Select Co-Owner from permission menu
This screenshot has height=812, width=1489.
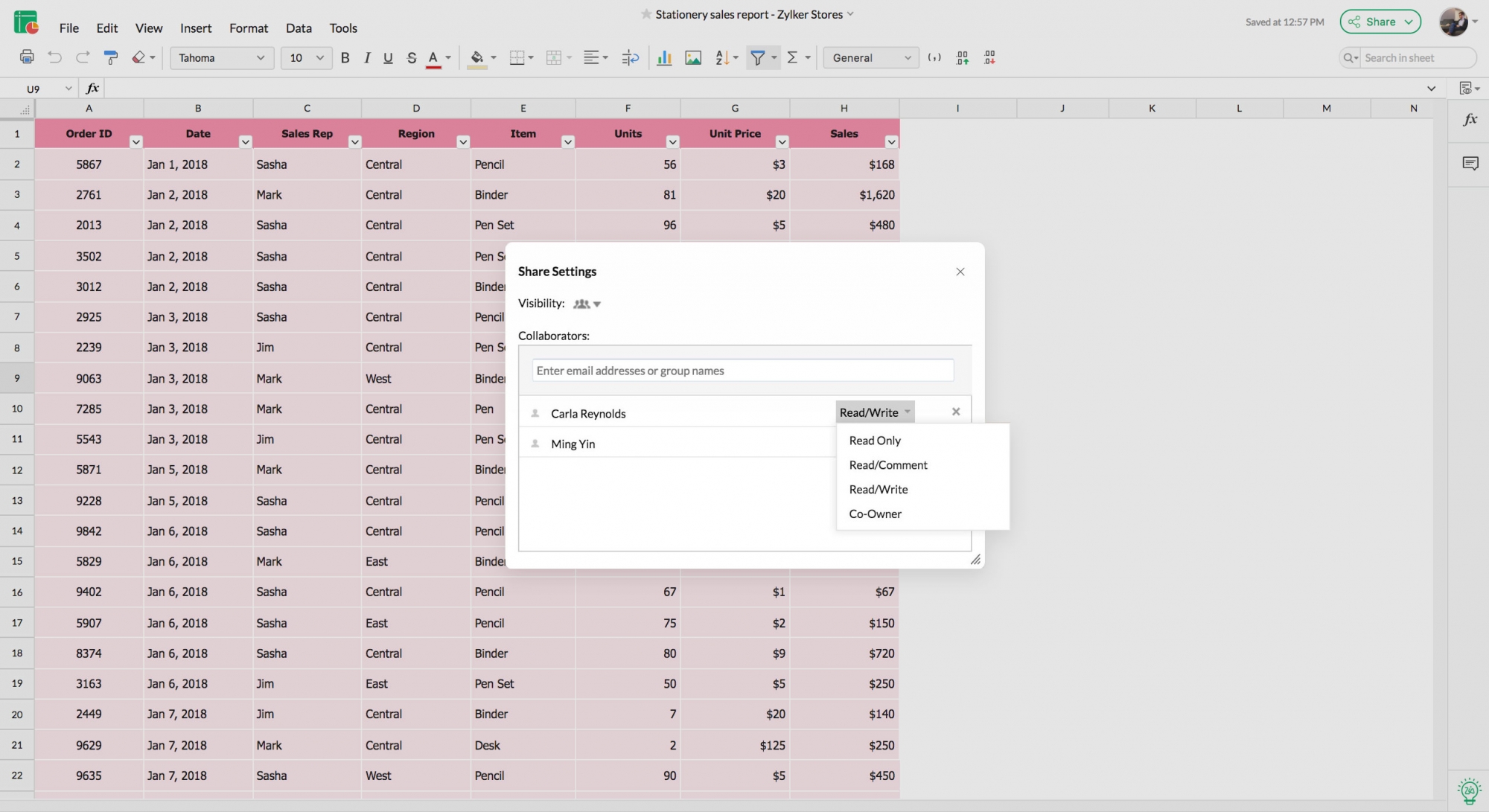(x=875, y=514)
